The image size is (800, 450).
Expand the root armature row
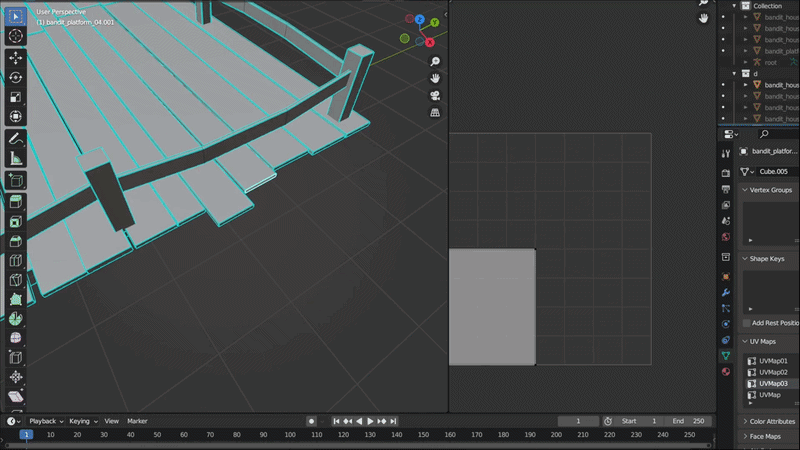click(x=746, y=62)
